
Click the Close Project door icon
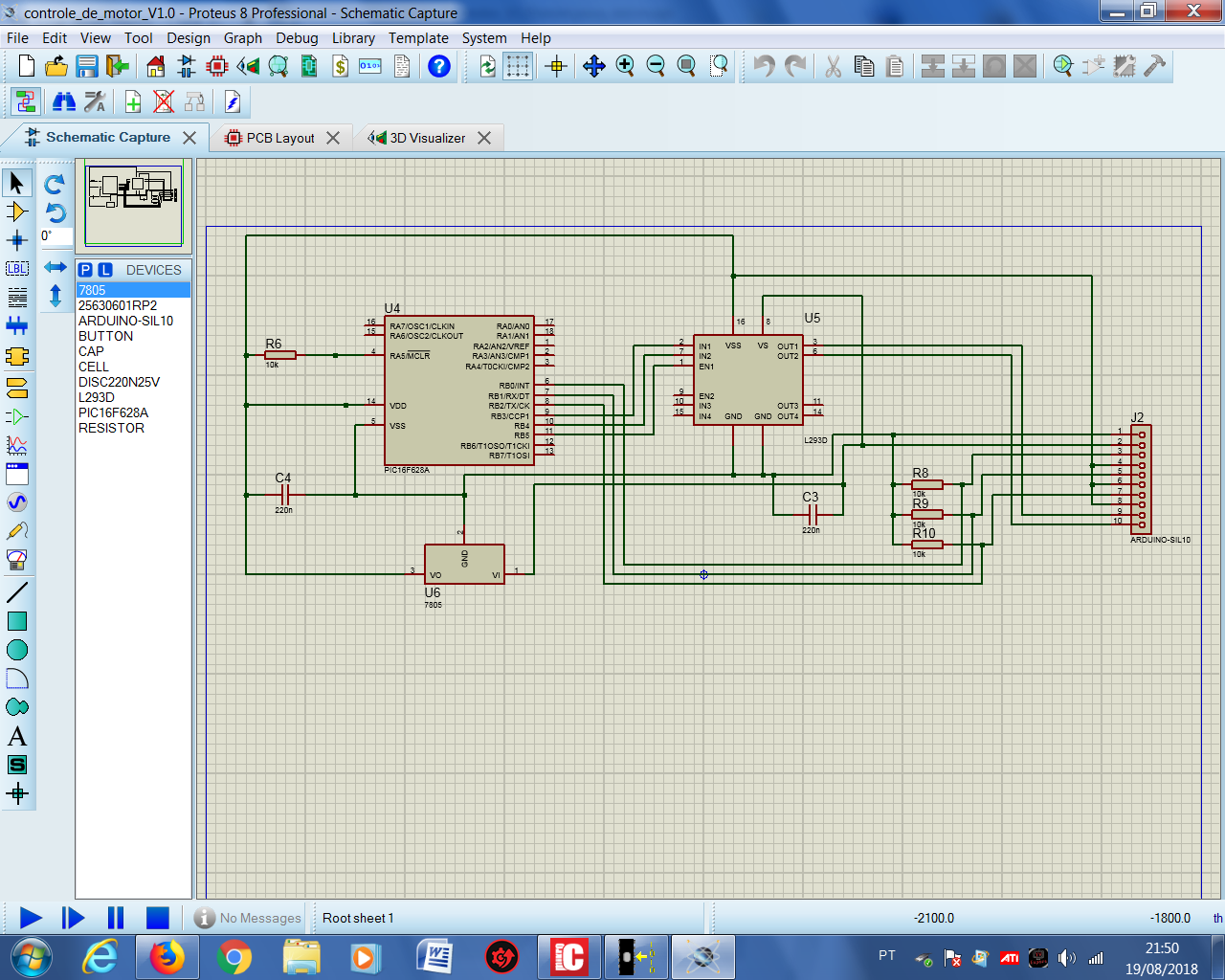point(118,66)
